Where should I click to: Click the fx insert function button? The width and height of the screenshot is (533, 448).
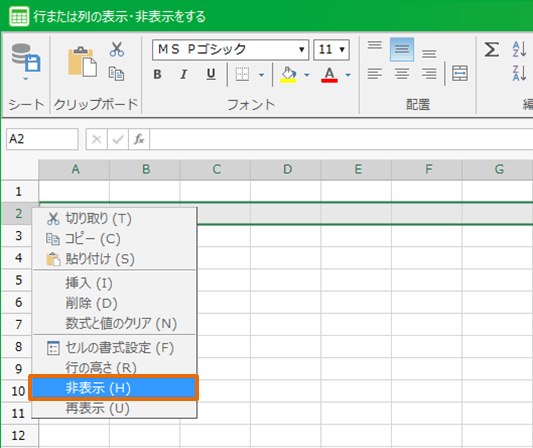(x=139, y=139)
